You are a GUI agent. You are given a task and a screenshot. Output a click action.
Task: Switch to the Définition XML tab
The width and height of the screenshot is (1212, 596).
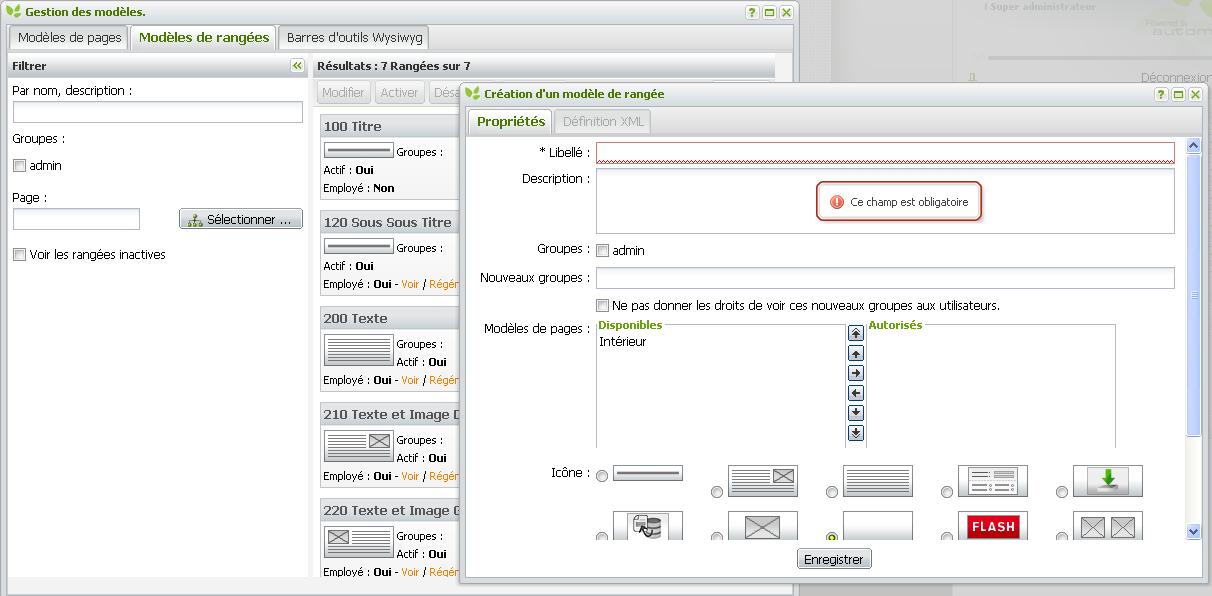[603, 121]
